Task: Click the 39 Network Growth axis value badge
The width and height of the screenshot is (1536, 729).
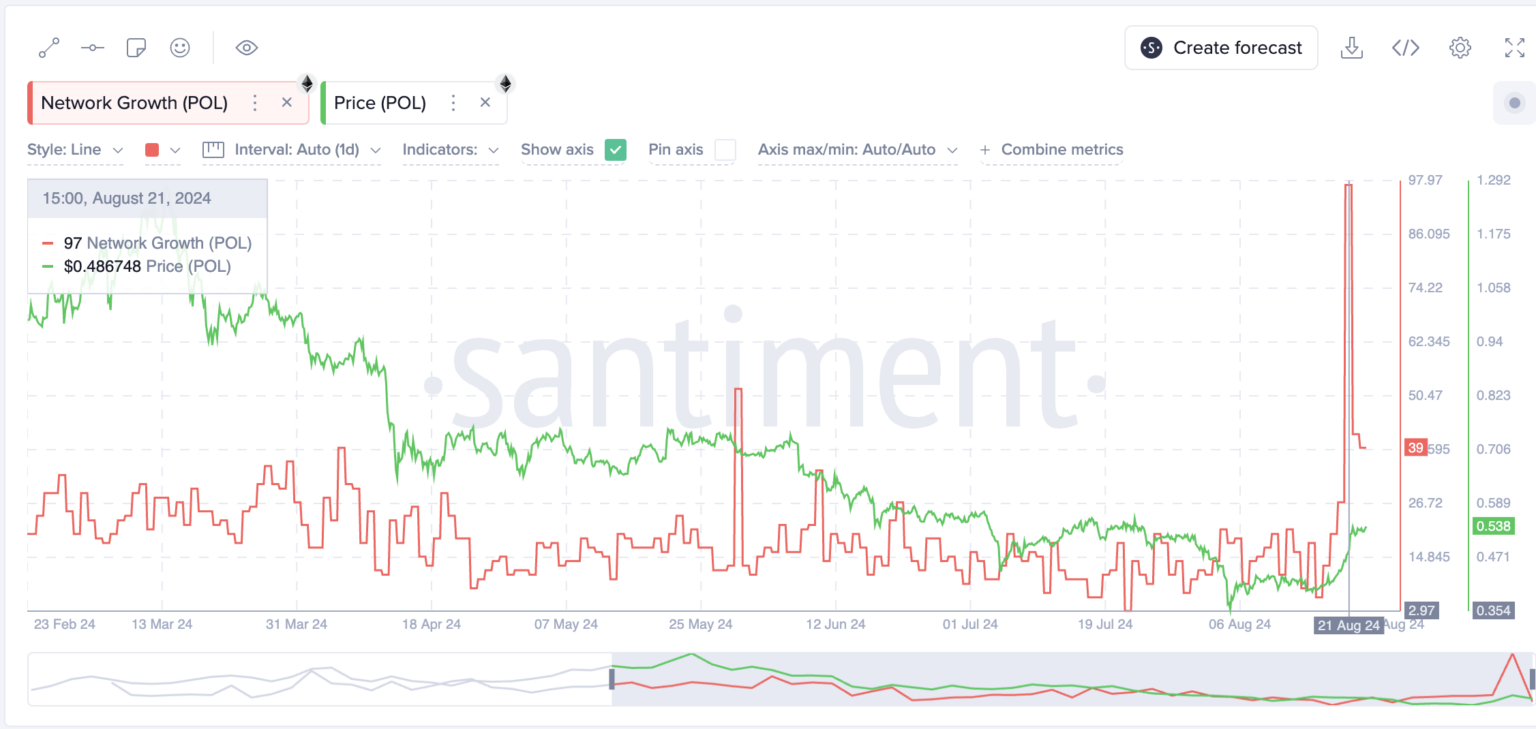Action: [x=1415, y=448]
